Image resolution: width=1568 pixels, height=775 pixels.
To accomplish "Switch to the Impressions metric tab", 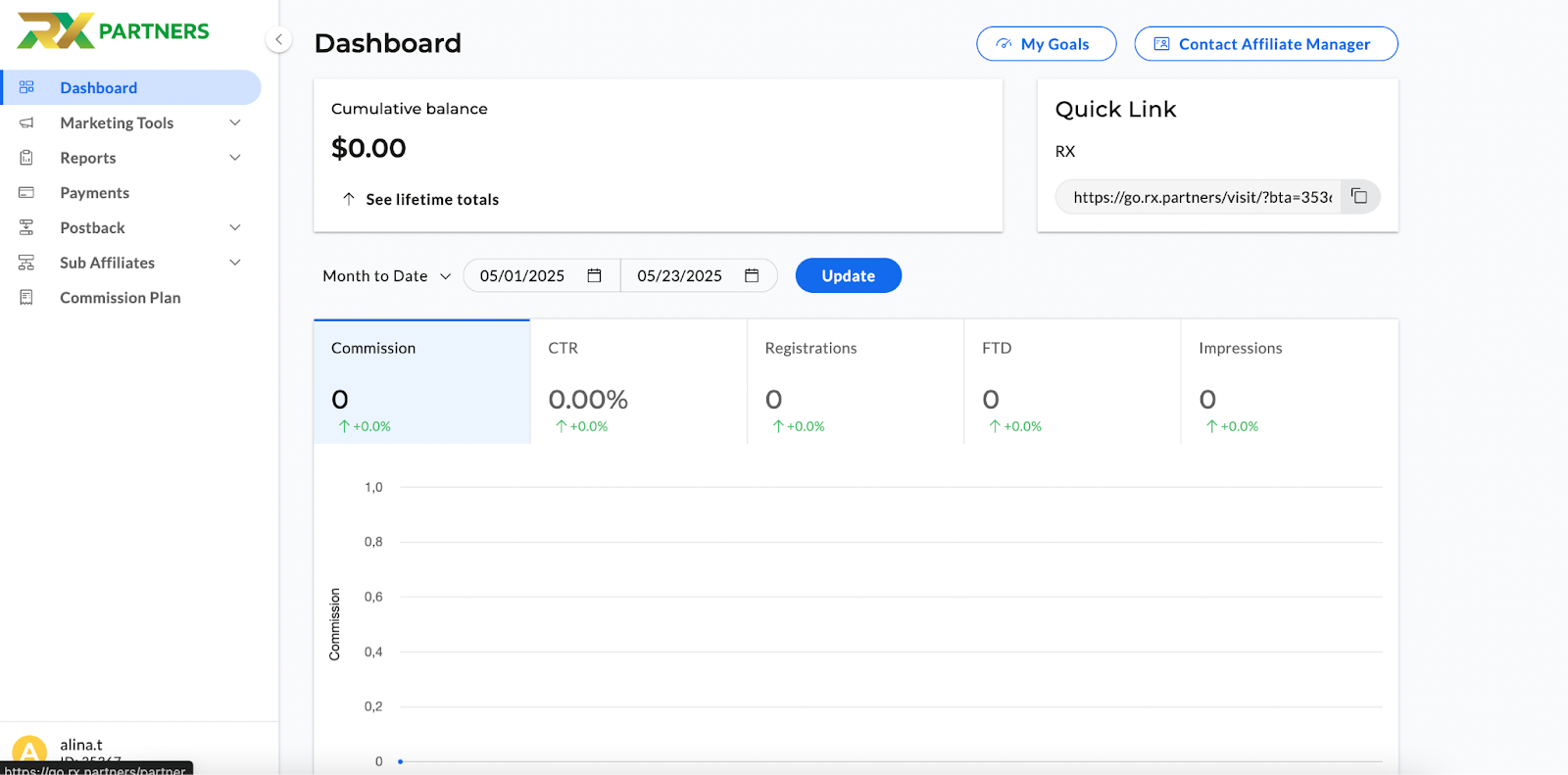I will coord(1289,382).
